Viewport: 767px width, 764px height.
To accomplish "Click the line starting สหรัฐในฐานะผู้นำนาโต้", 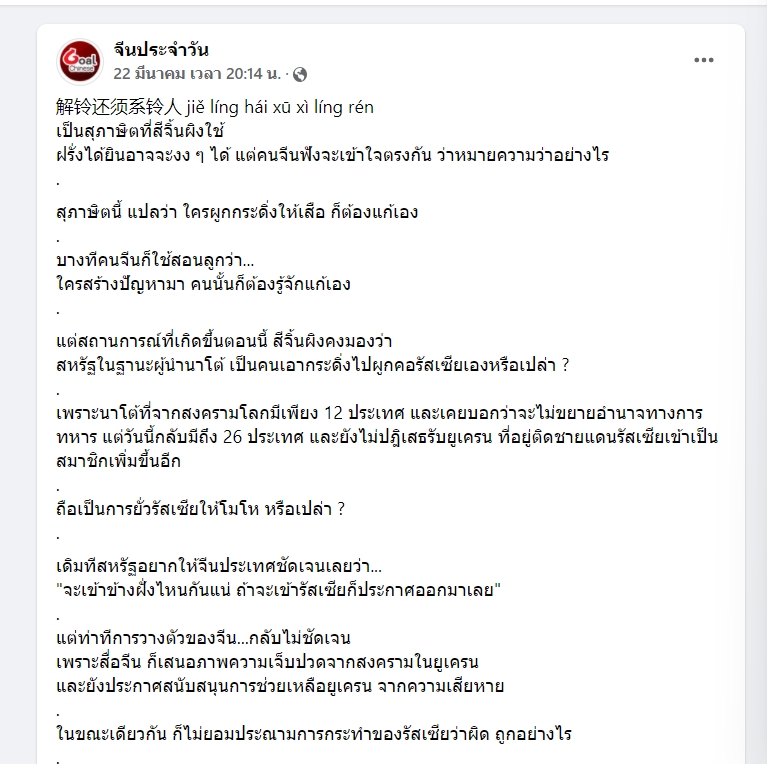I will (313, 365).
